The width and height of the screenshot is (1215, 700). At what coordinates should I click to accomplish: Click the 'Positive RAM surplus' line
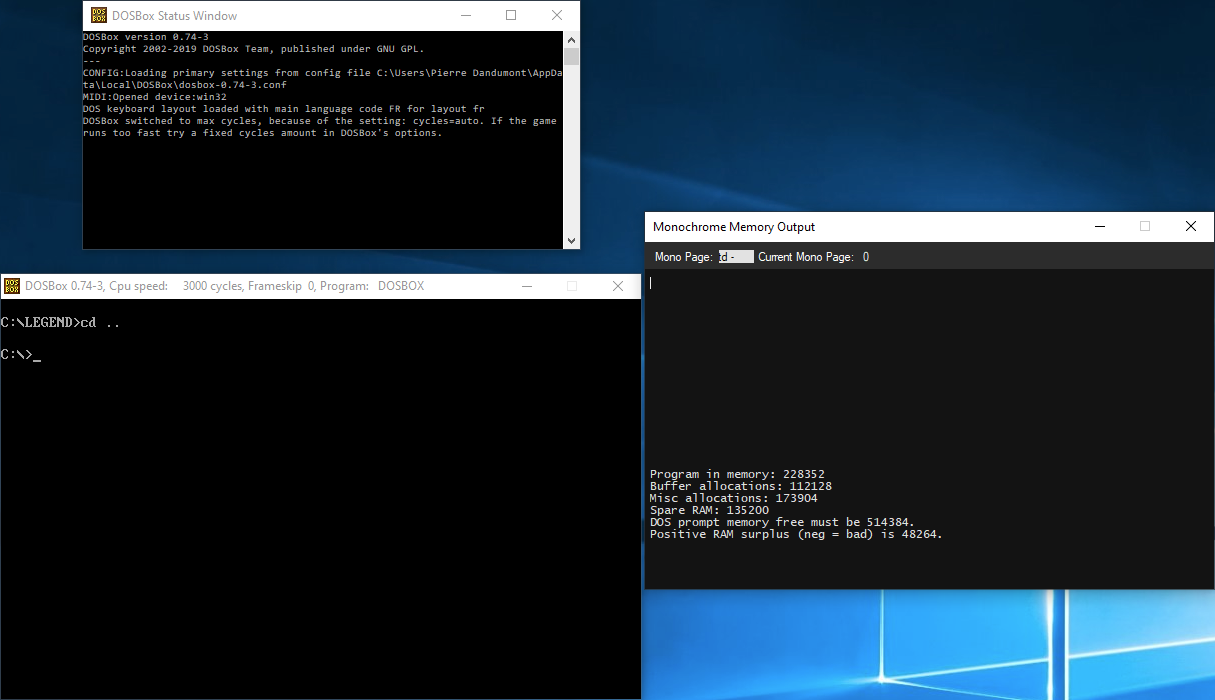point(796,534)
